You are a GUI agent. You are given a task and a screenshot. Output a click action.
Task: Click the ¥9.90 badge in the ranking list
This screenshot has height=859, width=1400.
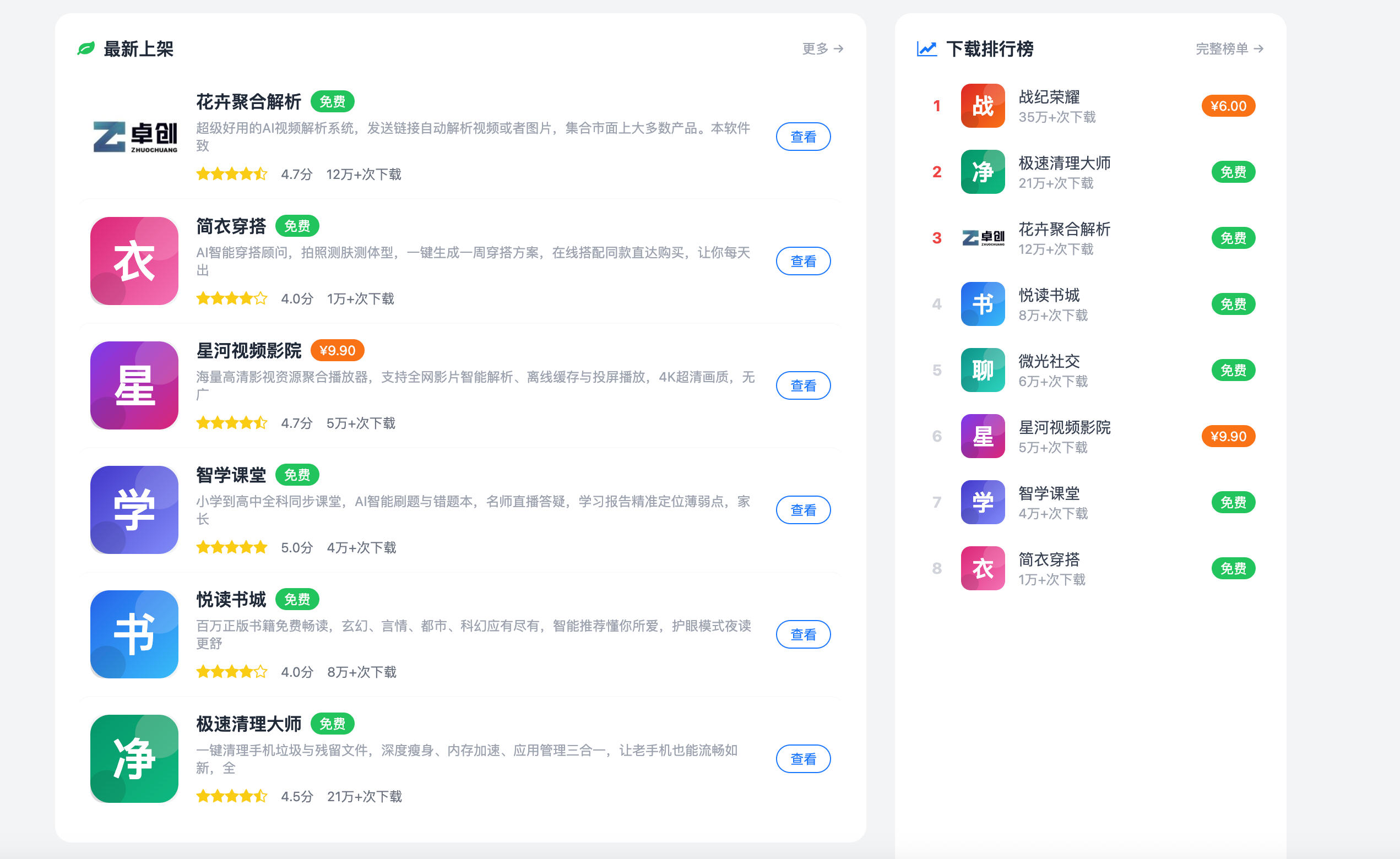coord(1228,436)
